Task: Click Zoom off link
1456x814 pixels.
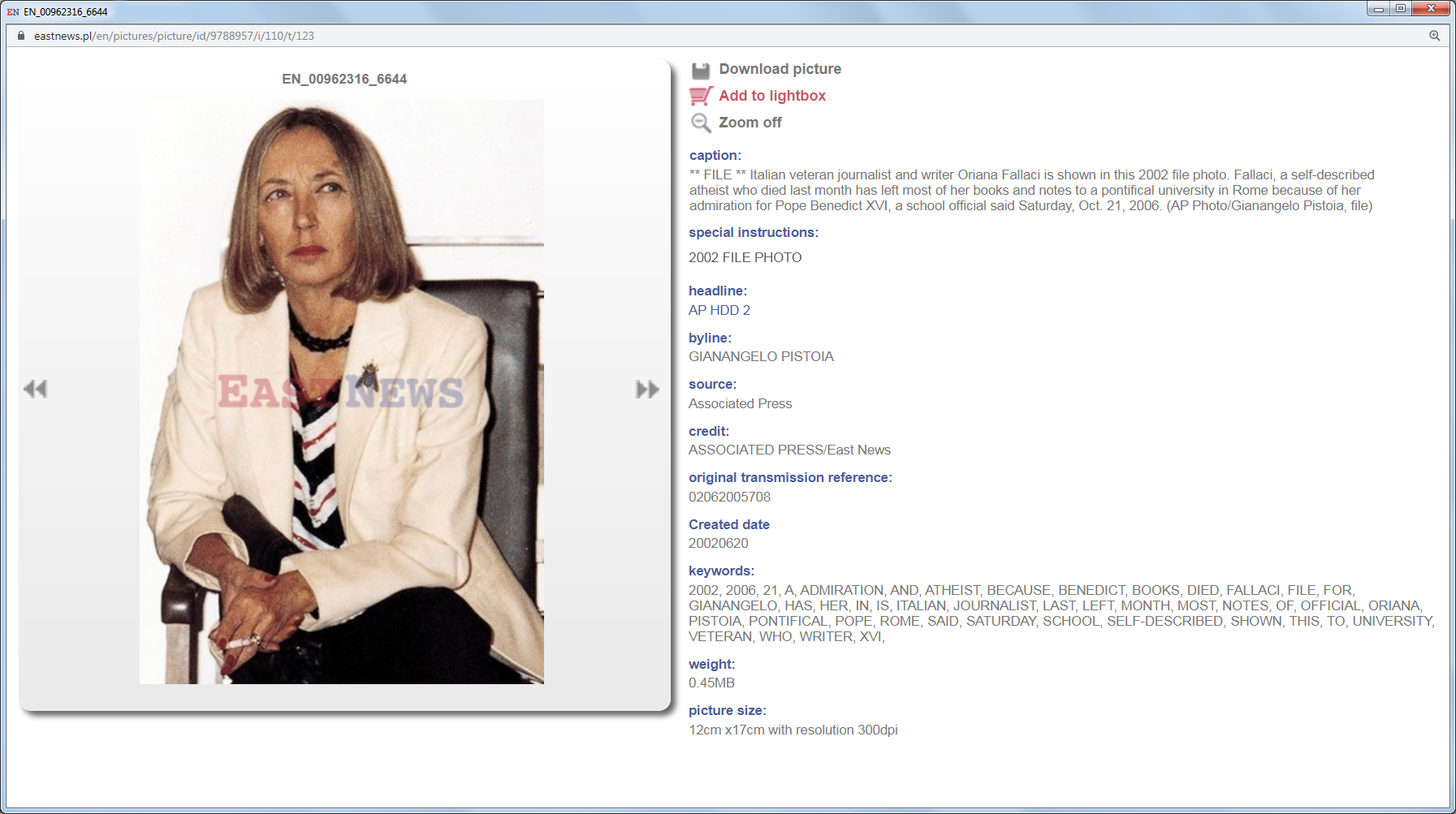Action: (750, 123)
